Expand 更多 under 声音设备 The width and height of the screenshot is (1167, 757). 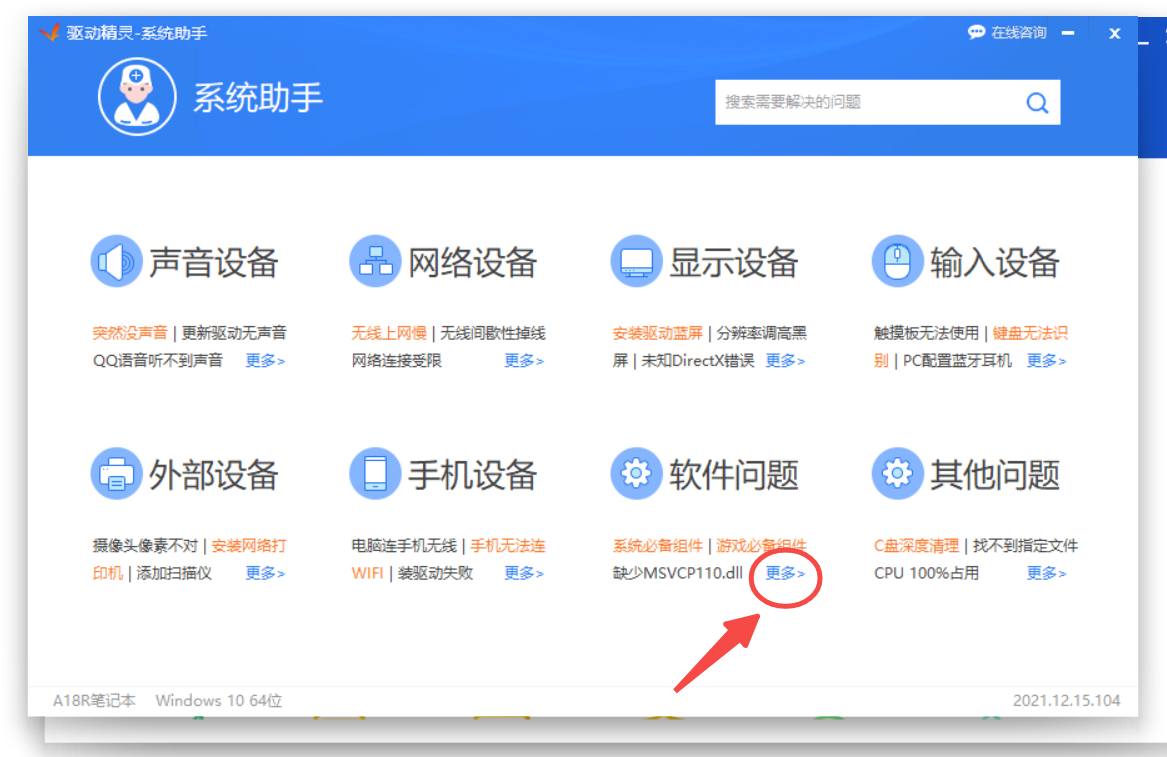pos(265,361)
